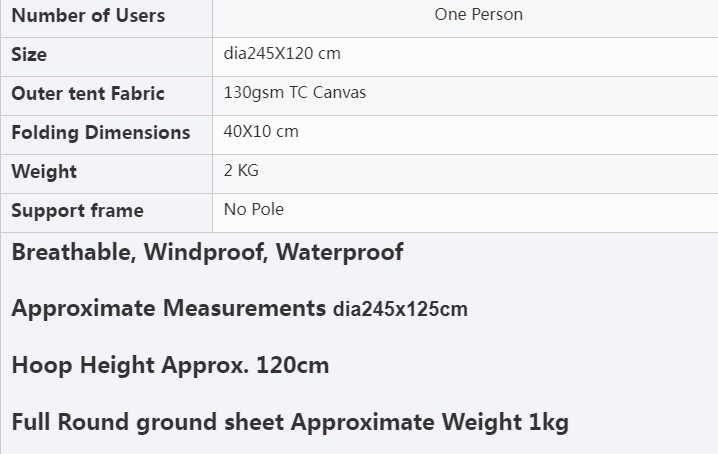Click the Approximate Measurements text

(x=169, y=308)
